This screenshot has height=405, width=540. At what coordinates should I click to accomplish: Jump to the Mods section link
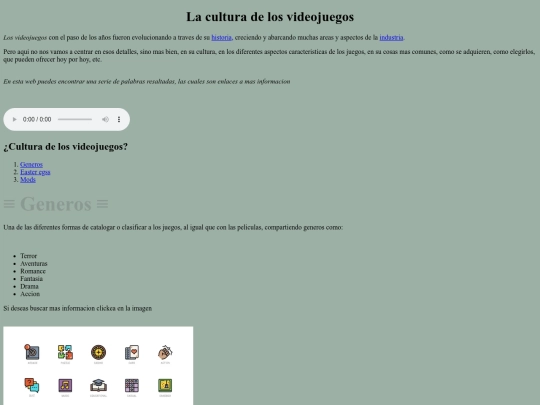coord(28,179)
